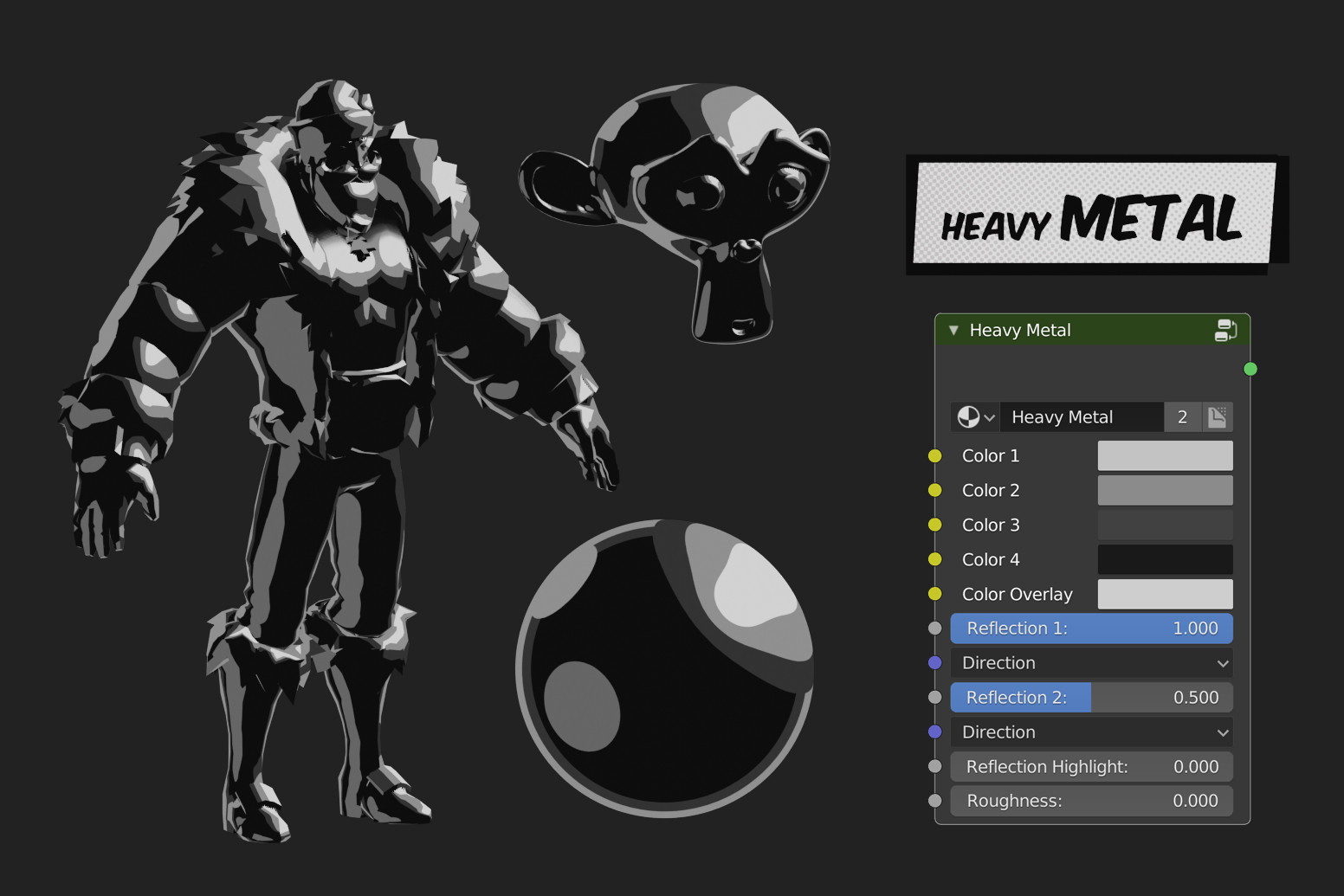
Task: Click the Suzanne monkey head render
Action: pos(674,212)
